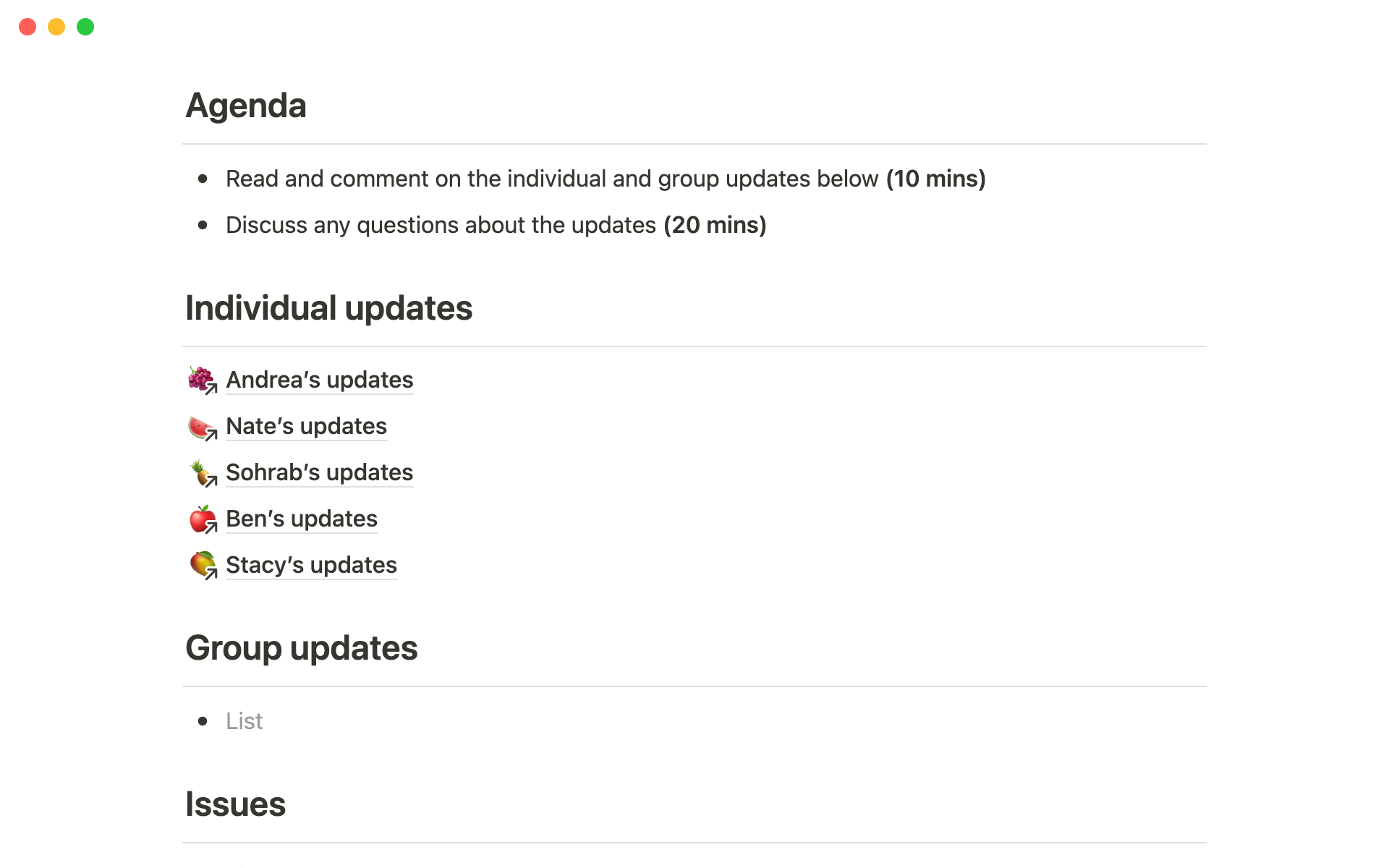Click the grapes icon beside Andrea's updates
The height and width of the screenshot is (868, 1389).
[201, 379]
